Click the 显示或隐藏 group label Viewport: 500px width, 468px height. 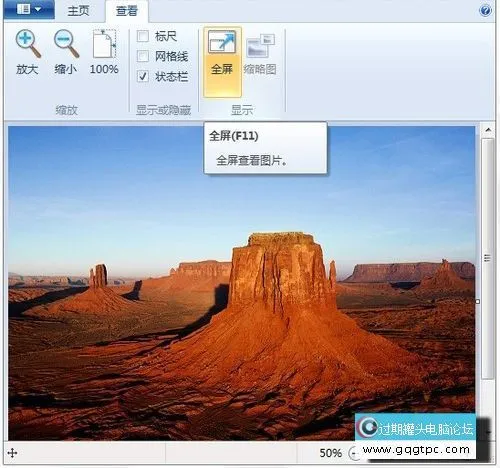(163, 110)
